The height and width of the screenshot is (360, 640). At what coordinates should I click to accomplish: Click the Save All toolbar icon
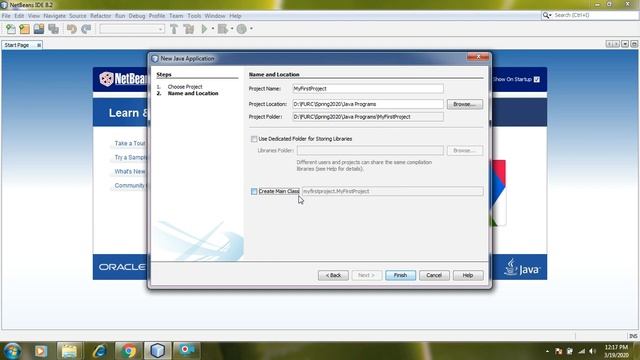[x=53, y=29]
